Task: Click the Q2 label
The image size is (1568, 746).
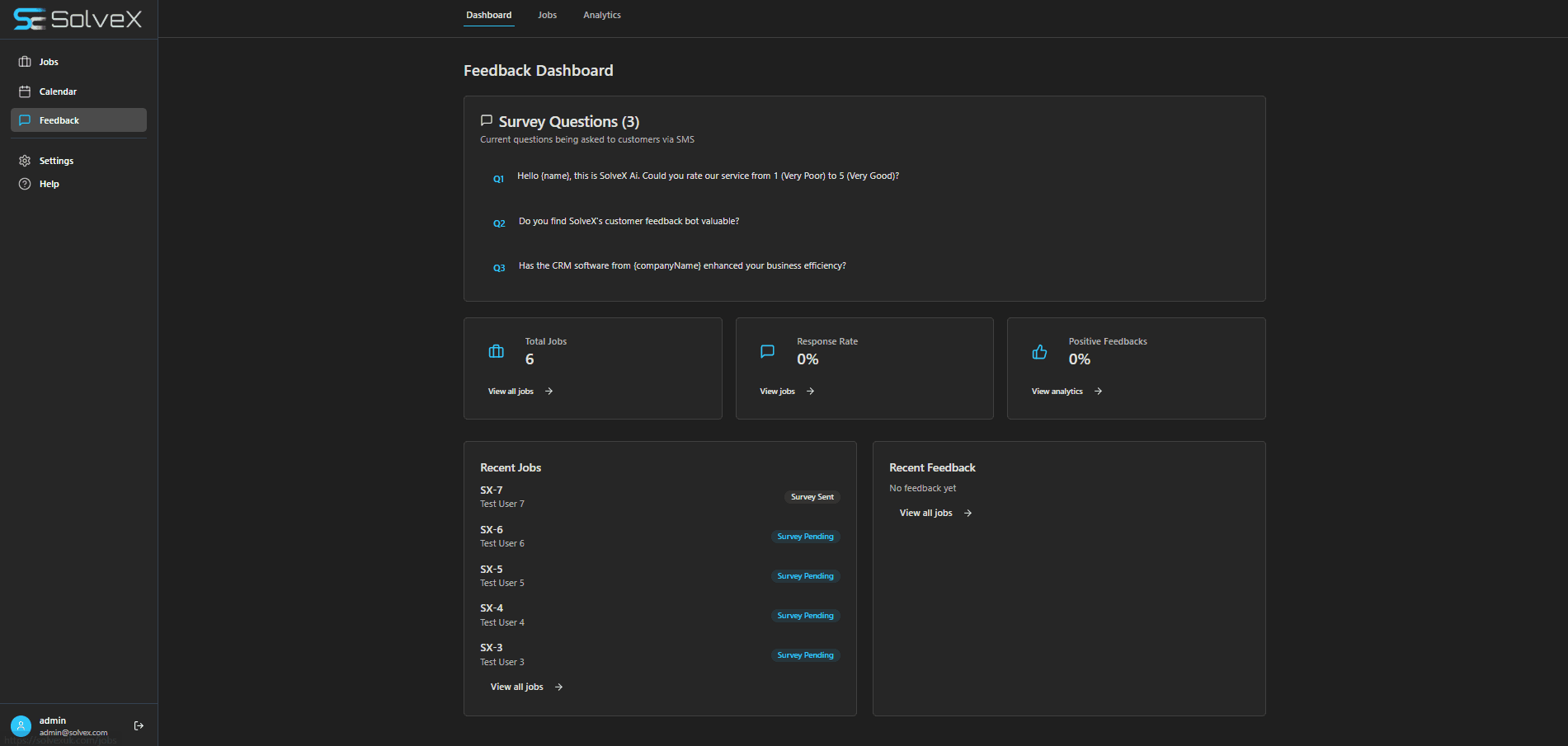Action: tap(499, 223)
